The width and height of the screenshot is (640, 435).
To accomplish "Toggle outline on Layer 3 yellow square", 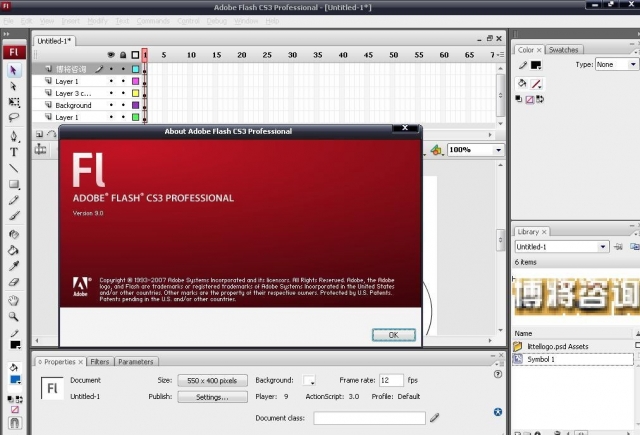I will (x=136, y=93).
